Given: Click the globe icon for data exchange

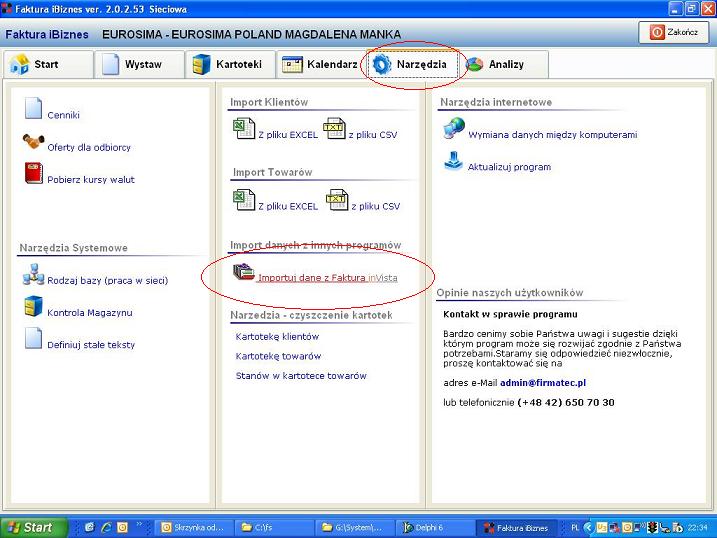Looking at the screenshot, I should (x=454, y=128).
